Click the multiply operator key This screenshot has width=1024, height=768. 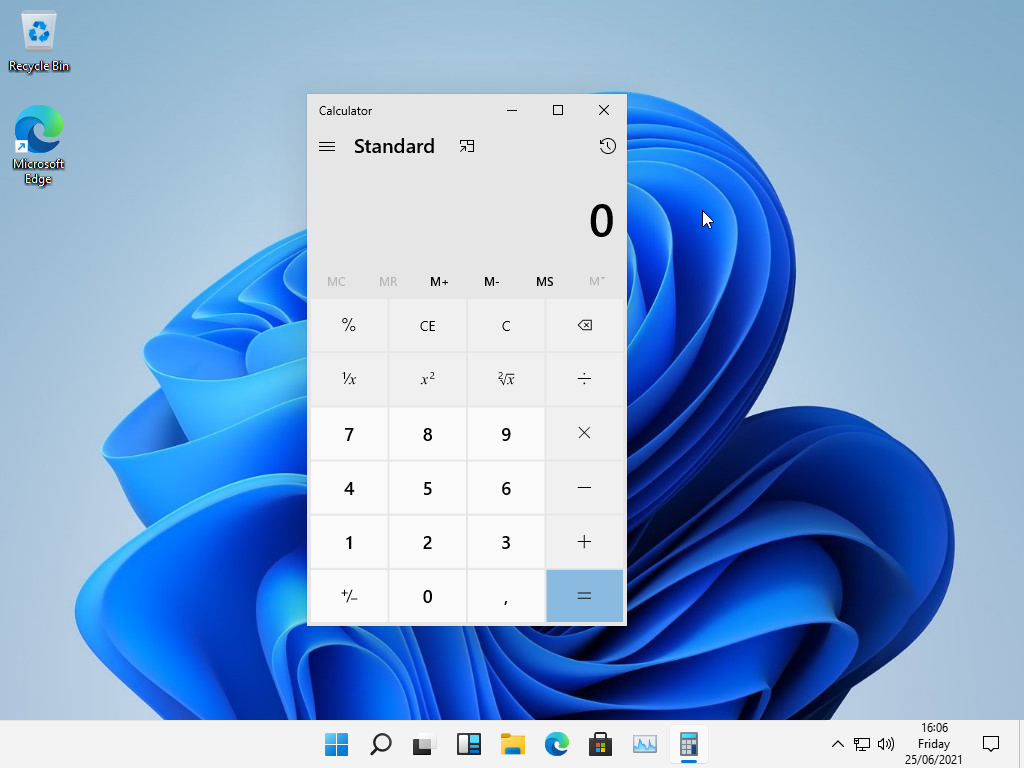tap(584, 433)
